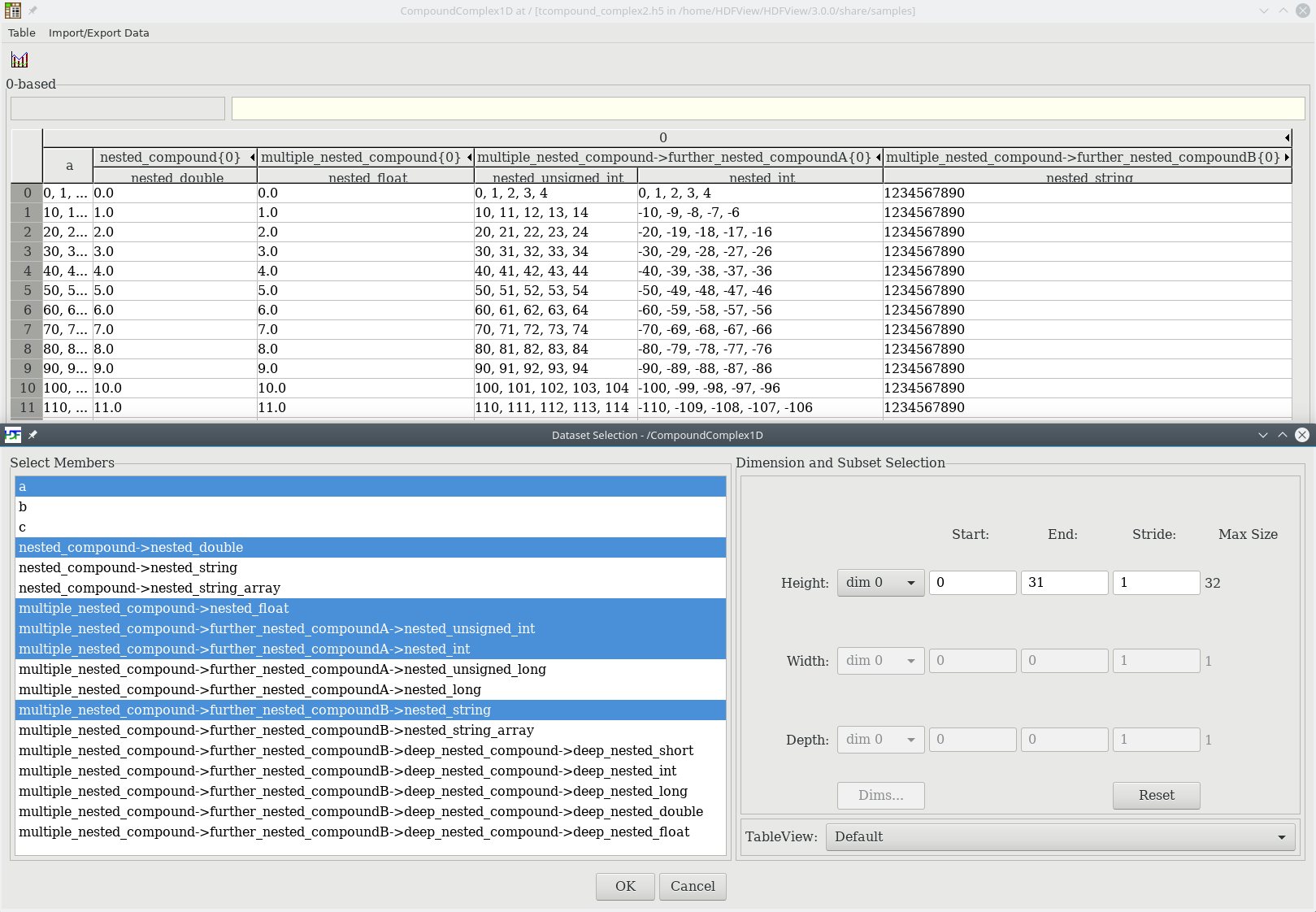Image resolution: width=1316 pixels, height=912 pixels.
Task: Select deep_nested_compound->deep_nested_double member
Action: pos(371,812)
